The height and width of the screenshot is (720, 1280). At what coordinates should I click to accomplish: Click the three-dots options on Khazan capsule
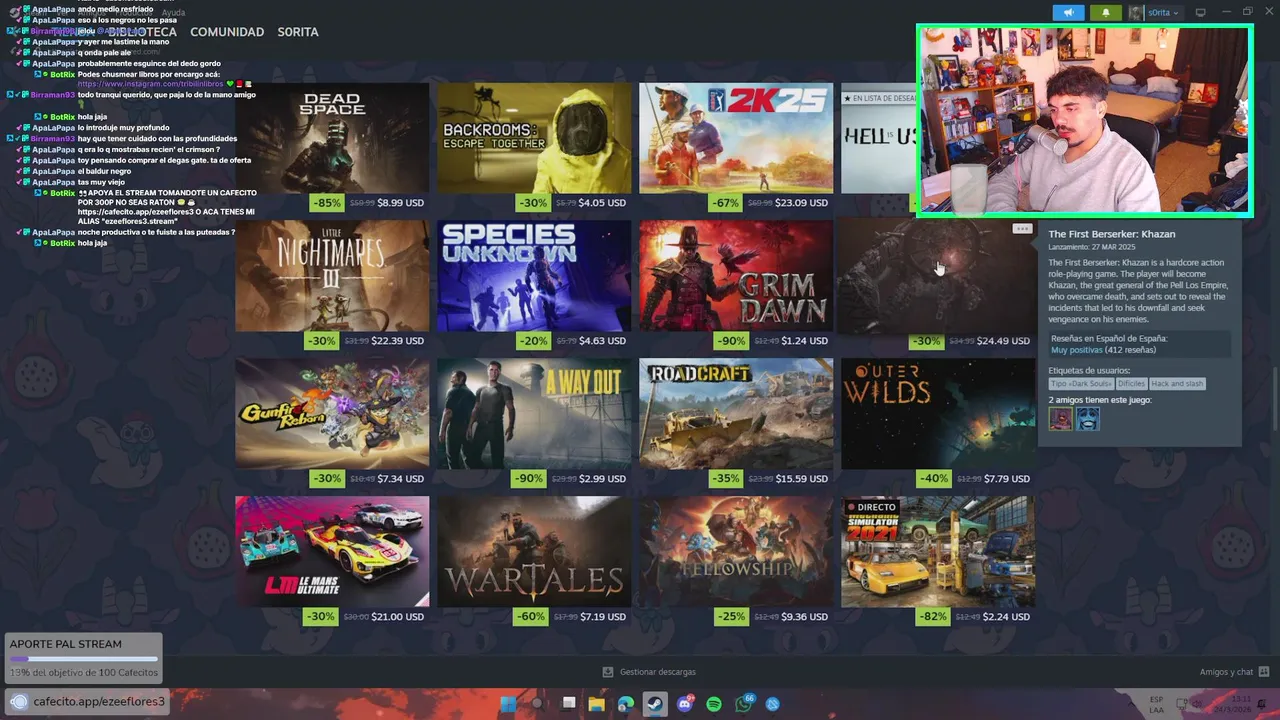pyautogui.click(x=1021, y=229)
